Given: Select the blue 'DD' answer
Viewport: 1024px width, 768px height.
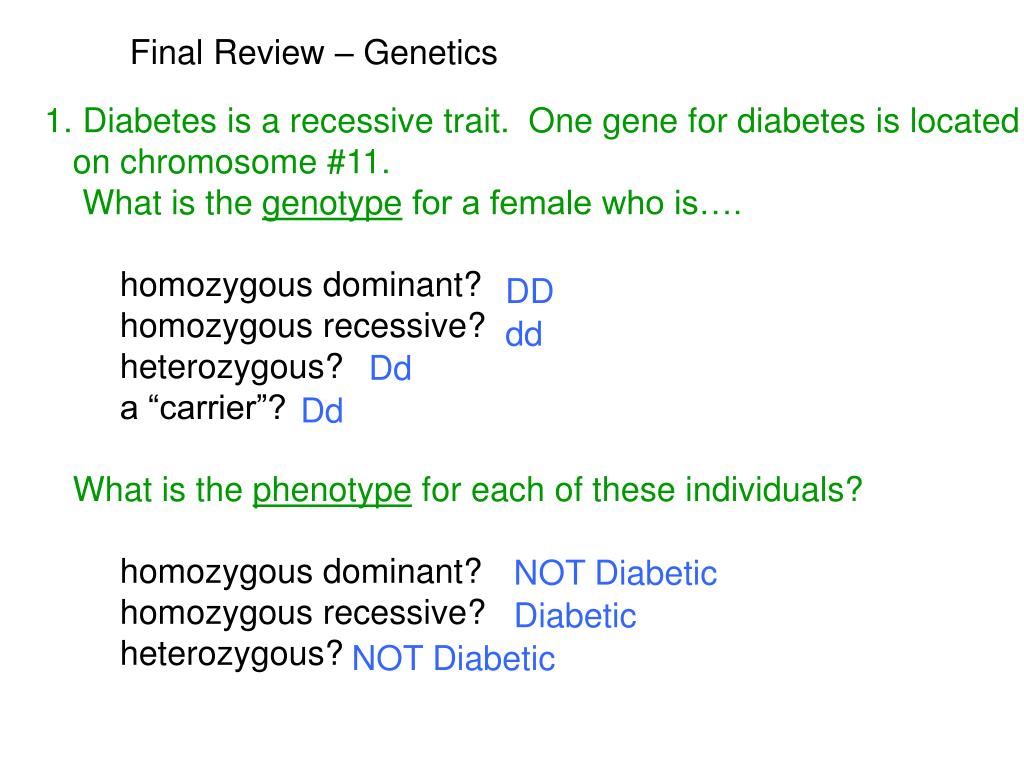Looking at the screenshot, I should tap(530, 291).
